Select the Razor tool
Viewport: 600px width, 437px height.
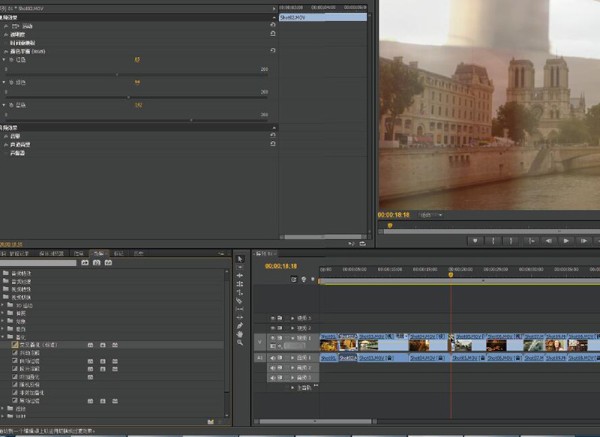click(240, 301)
